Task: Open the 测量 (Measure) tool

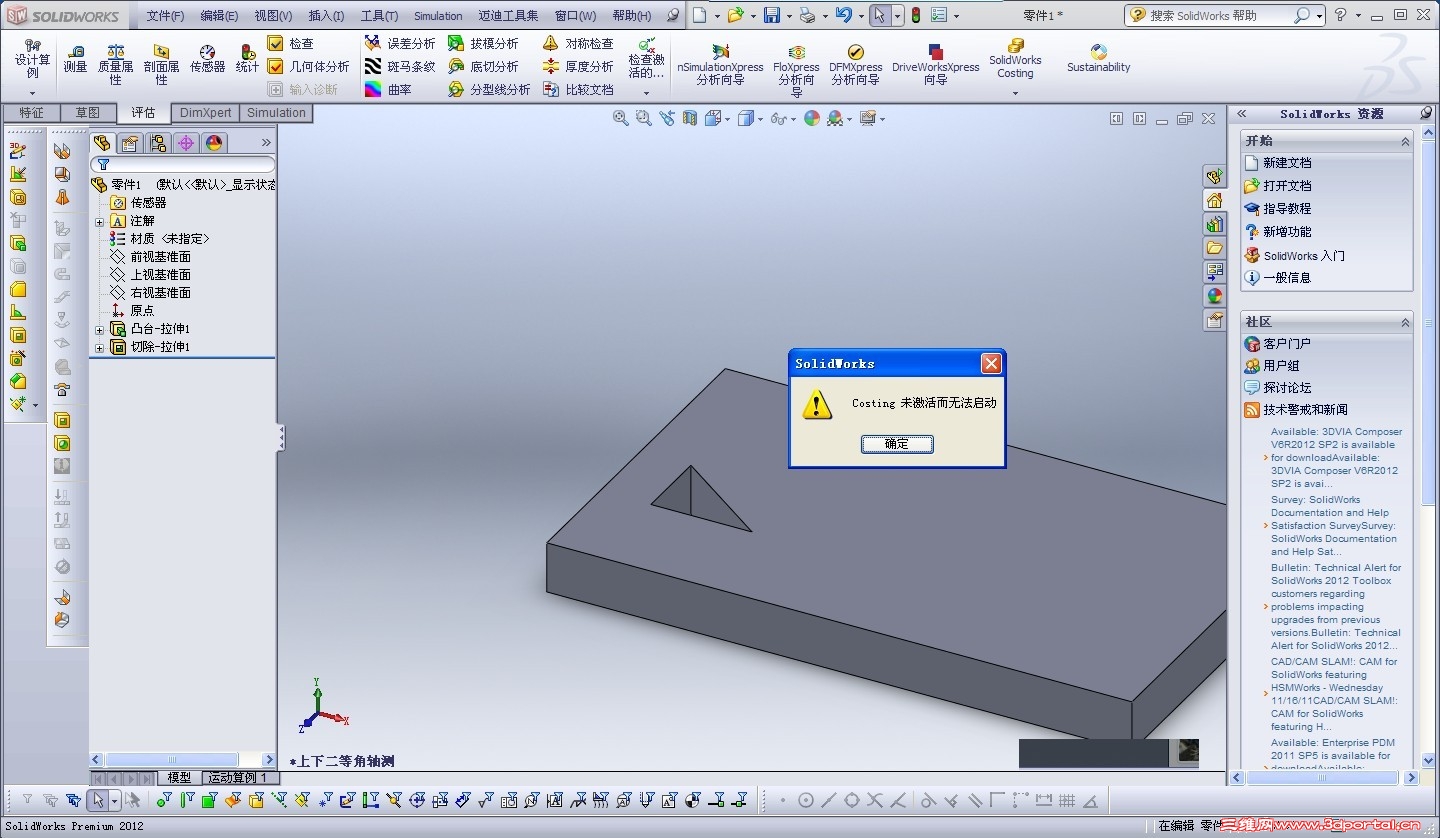Action: 75,59
